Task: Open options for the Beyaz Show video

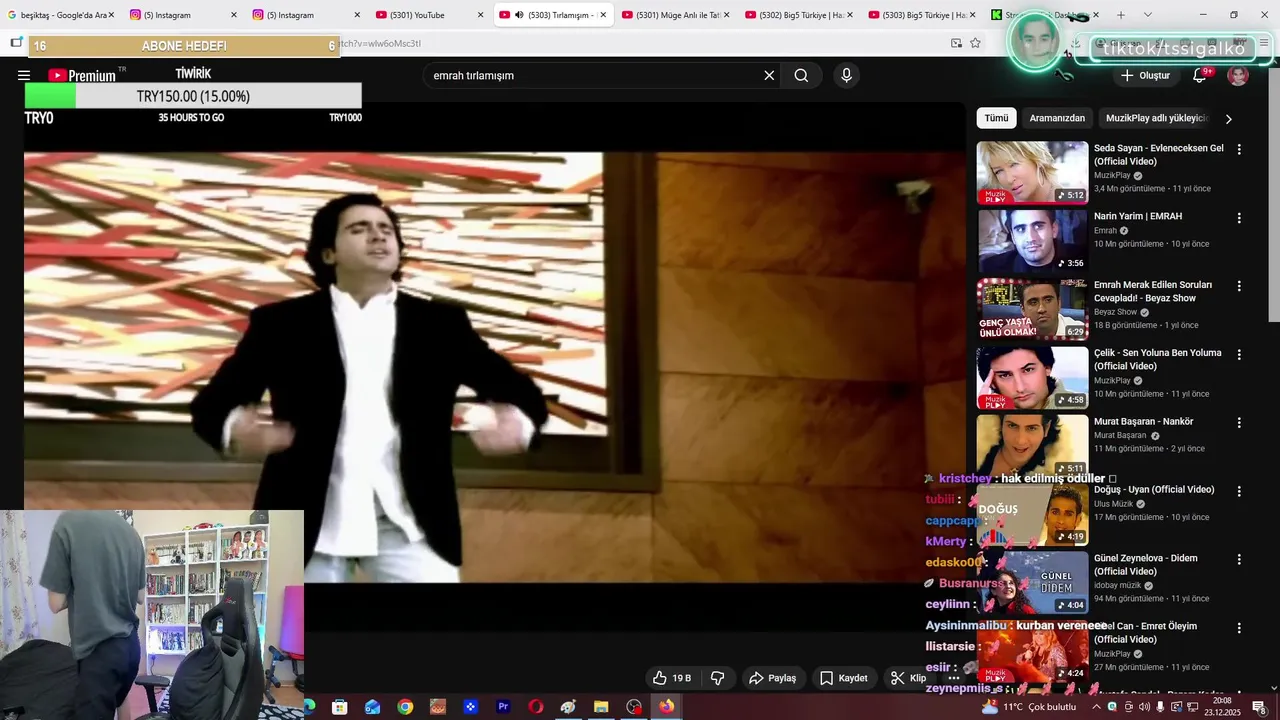Action: (1239, 286)
